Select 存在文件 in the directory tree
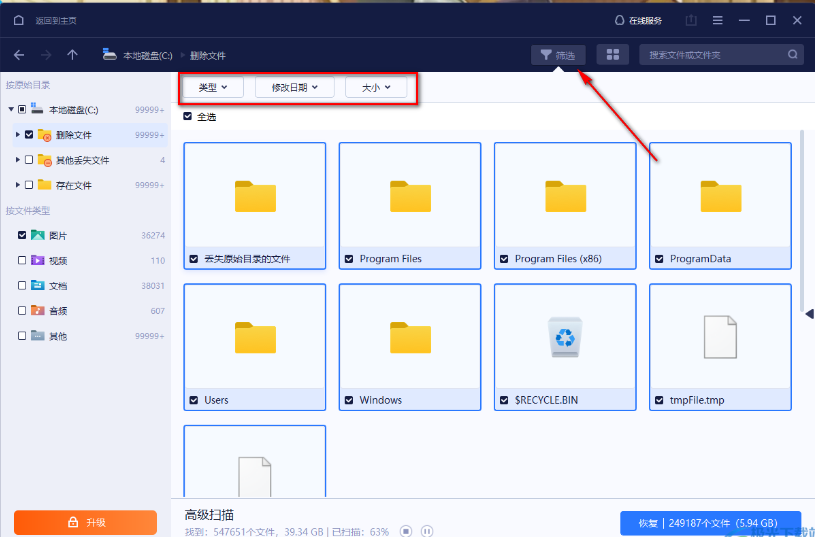Image resolution: width=815 pixels, height=537 pixels. (73, 185)
